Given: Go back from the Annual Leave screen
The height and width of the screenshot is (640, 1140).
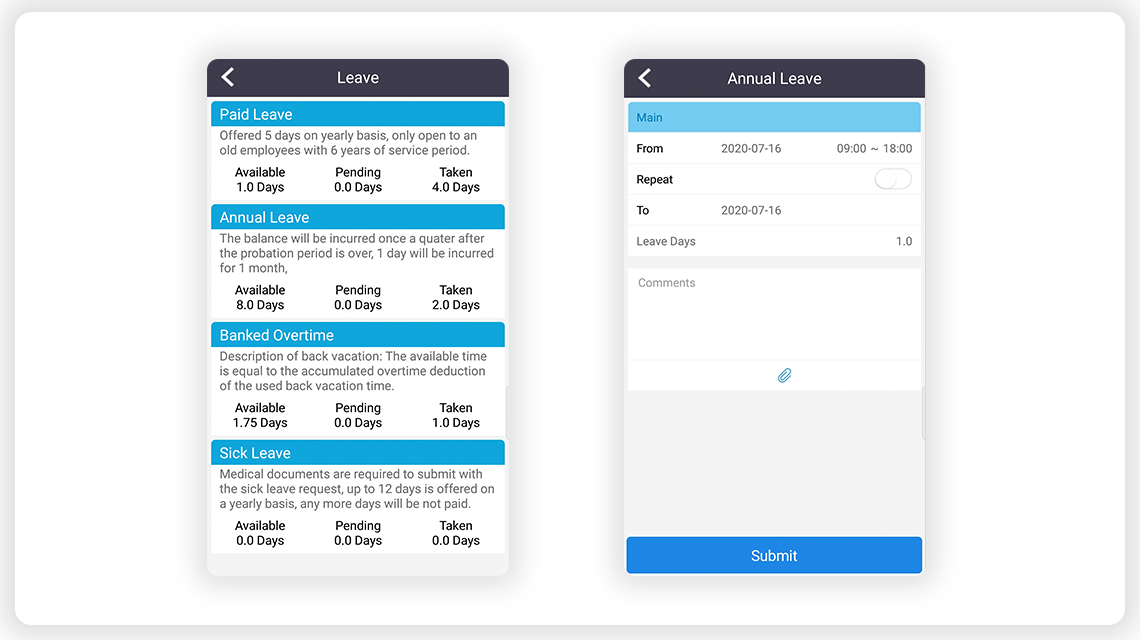Looking at the screenshot, I should click(x=645, y=78).
